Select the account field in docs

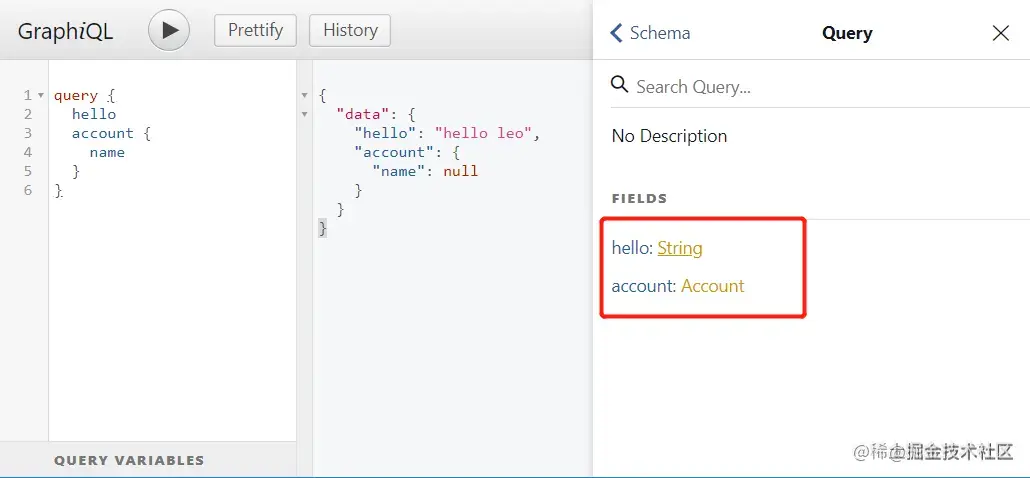pos(642,286)
